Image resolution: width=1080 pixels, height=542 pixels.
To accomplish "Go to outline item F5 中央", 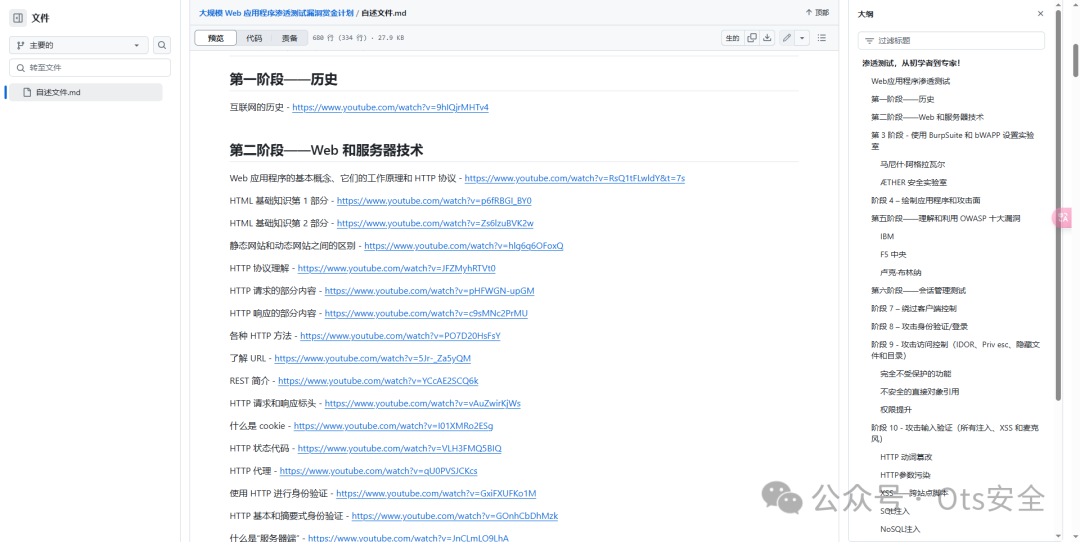I will pyautogui.click(x=893, y=254).
